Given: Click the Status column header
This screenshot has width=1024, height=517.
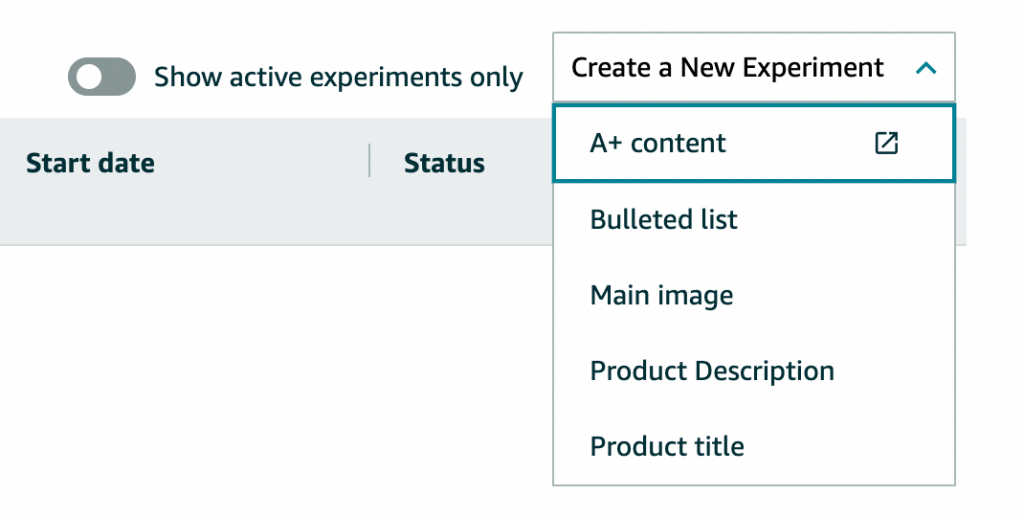Looking at the screenshot, I should pyautogui.click(x=444, y=163).
